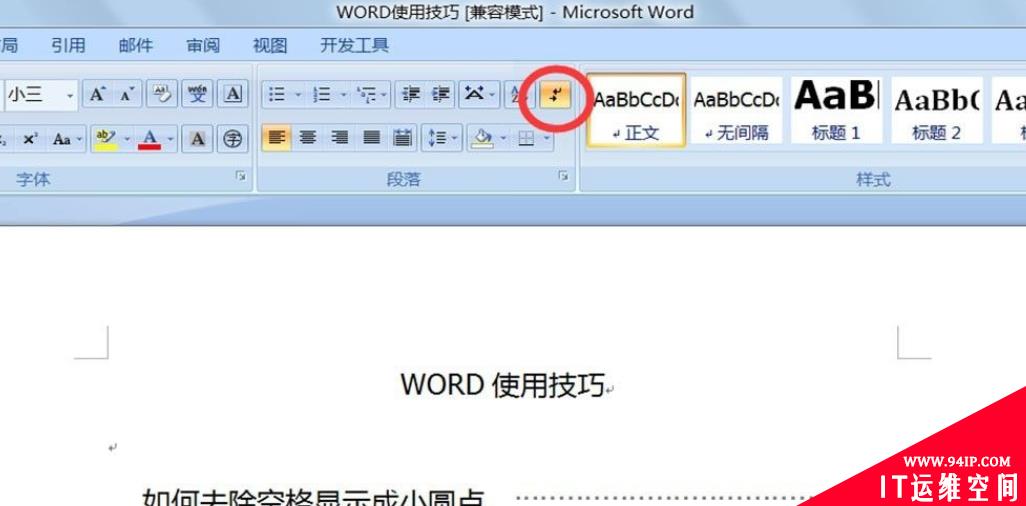Apply the 标题 1 style

[x=836, y=109]
